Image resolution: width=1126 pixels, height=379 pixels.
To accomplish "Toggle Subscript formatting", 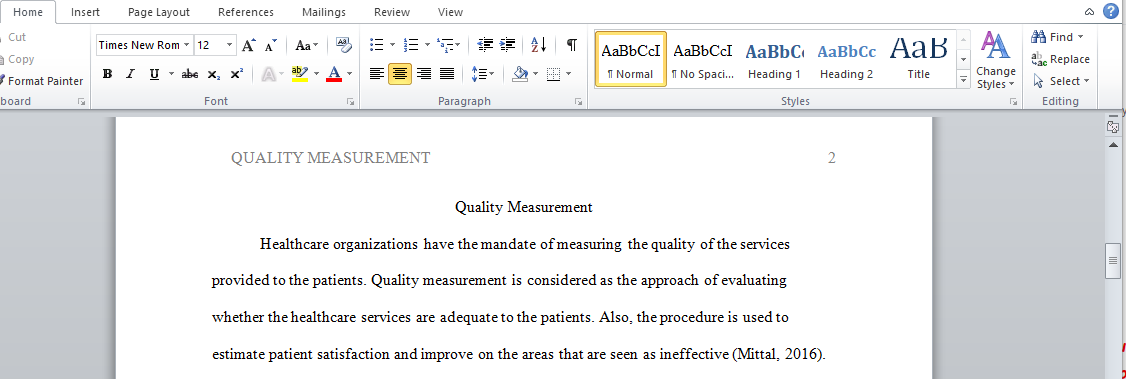I will coord(213,74).
